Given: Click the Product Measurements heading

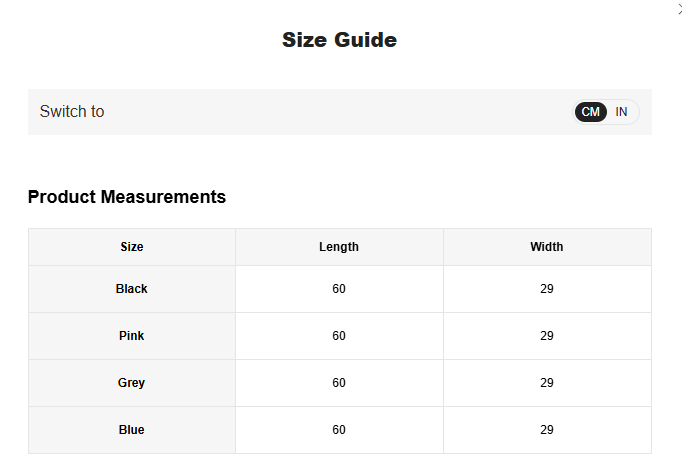Looking at the screenshot, I should pos(127,197).
